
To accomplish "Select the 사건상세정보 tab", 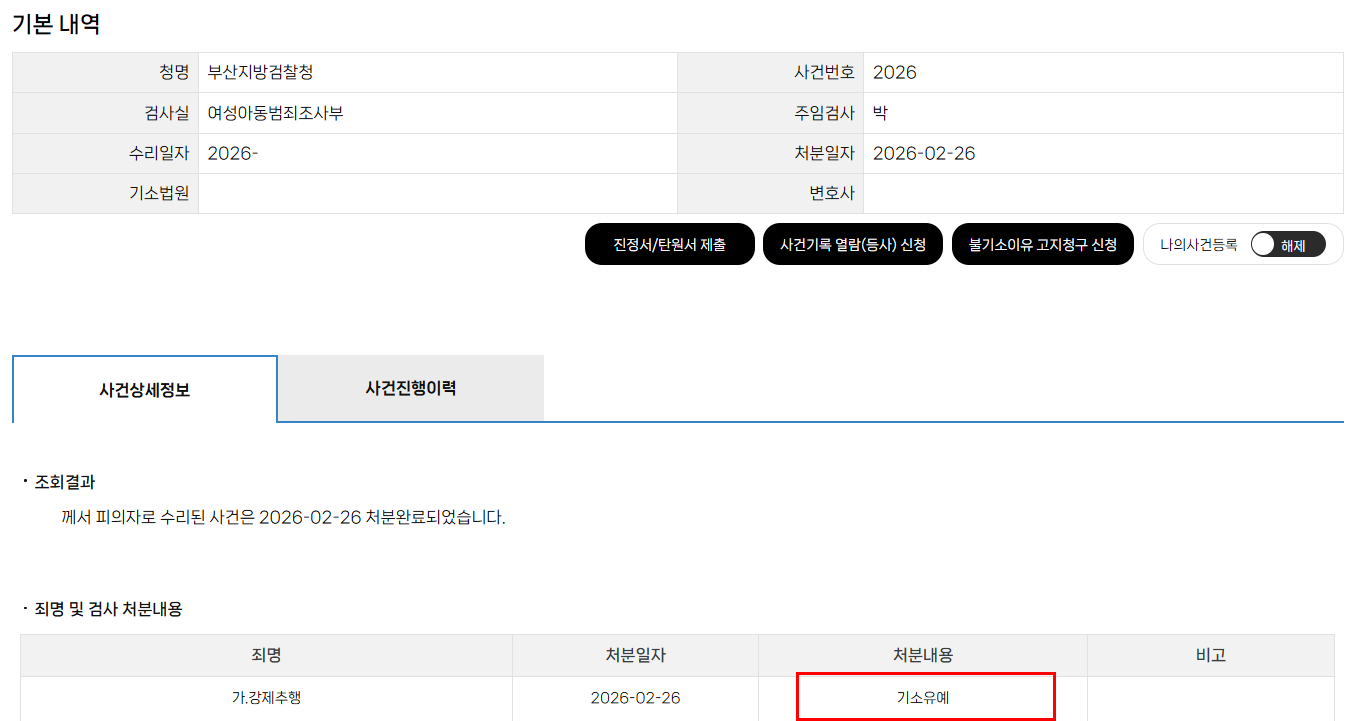I will [x=144, y=390].
